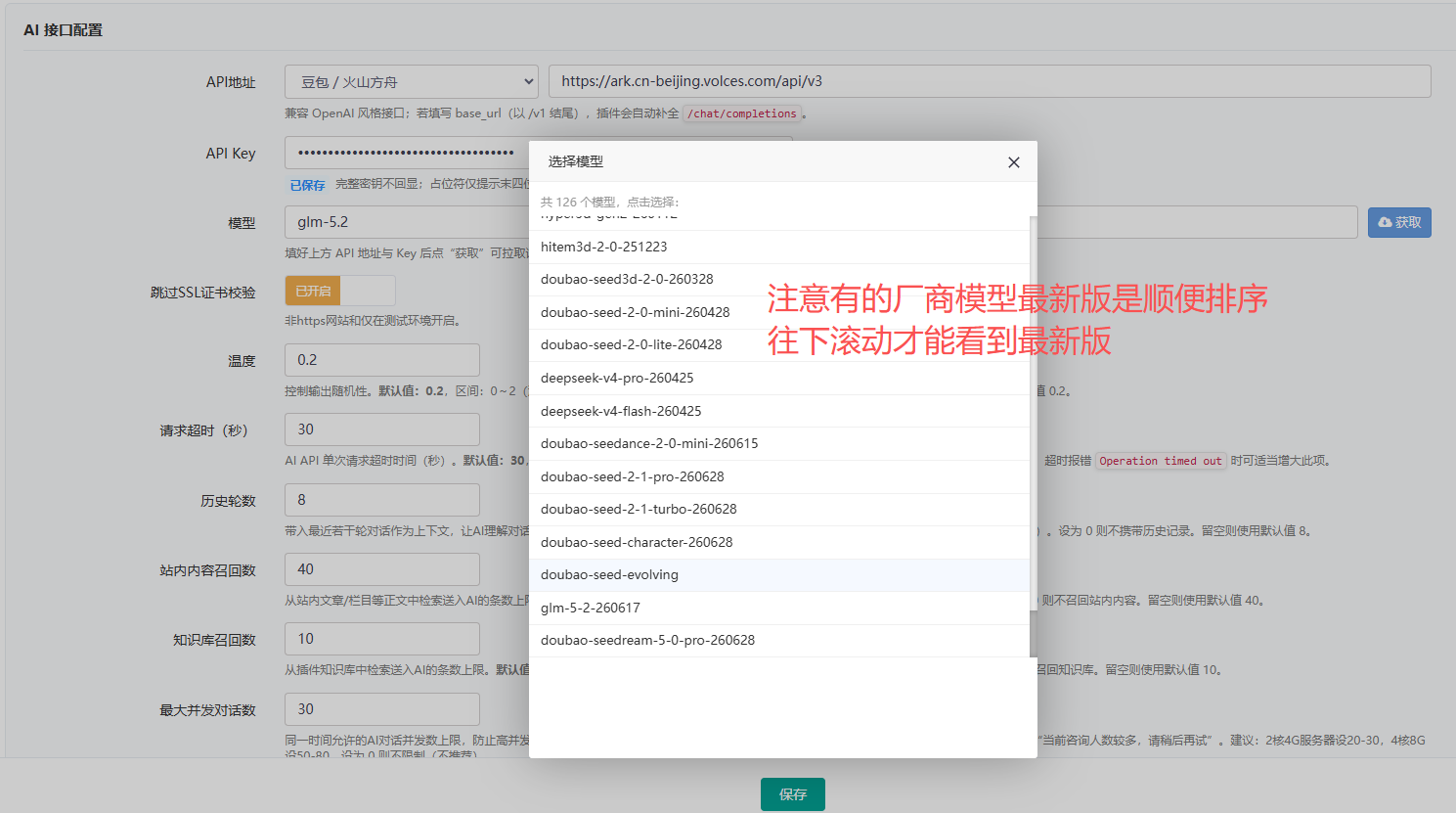The image size is (1456, 813).
Task: Click the green 保存 button
Action: [793, 794]
